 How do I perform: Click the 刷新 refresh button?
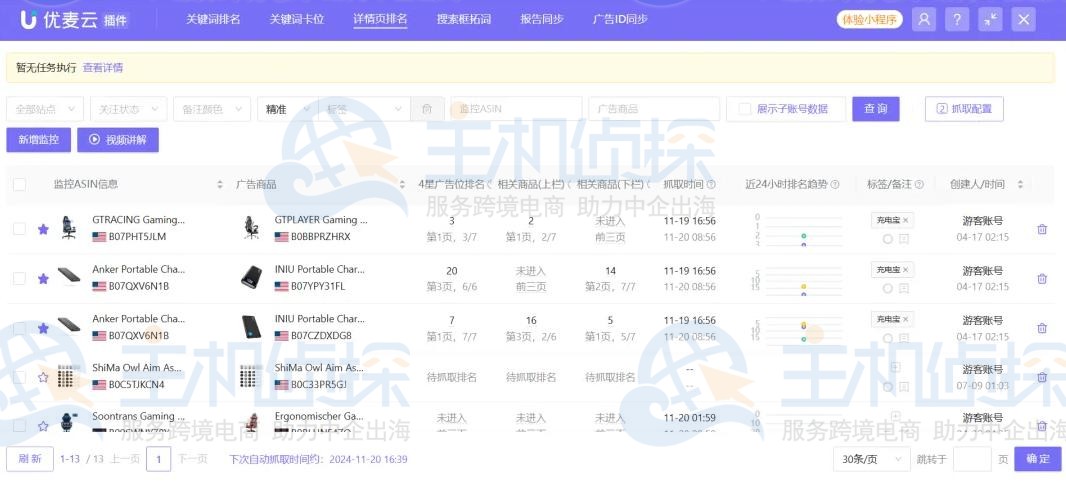coord(30,459)
